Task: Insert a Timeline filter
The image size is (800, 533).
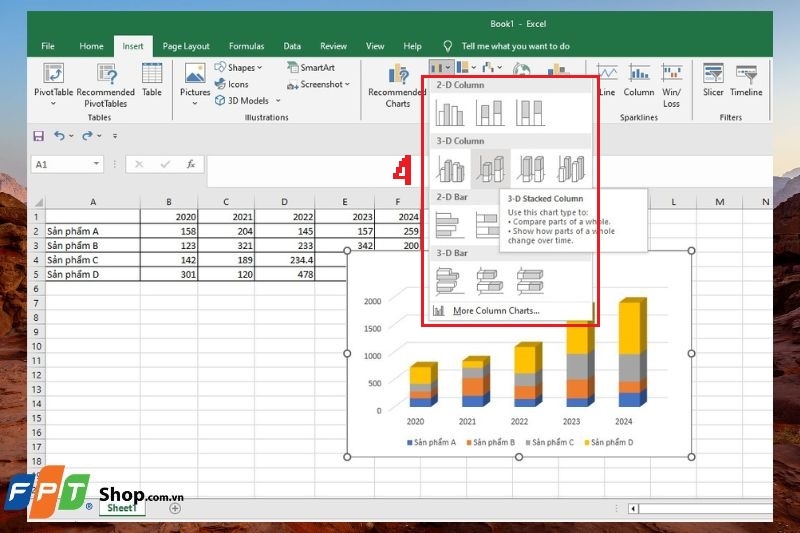Action: point(746,80)
